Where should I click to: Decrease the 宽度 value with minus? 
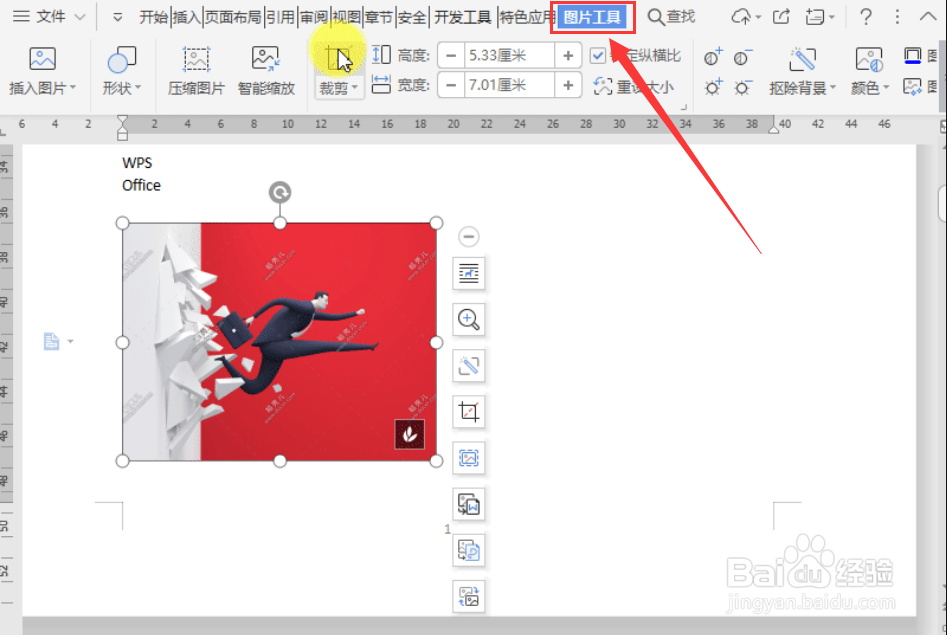(451, 85)
